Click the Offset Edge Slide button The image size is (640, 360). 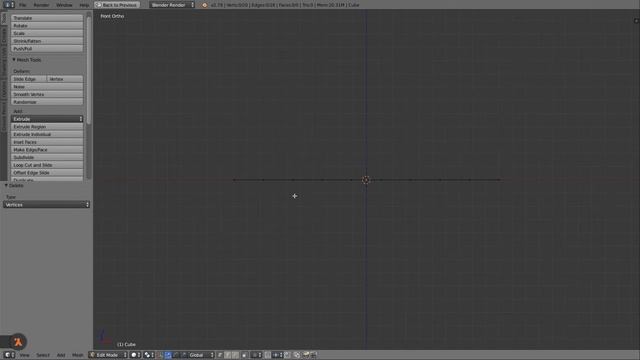point(47,173)
